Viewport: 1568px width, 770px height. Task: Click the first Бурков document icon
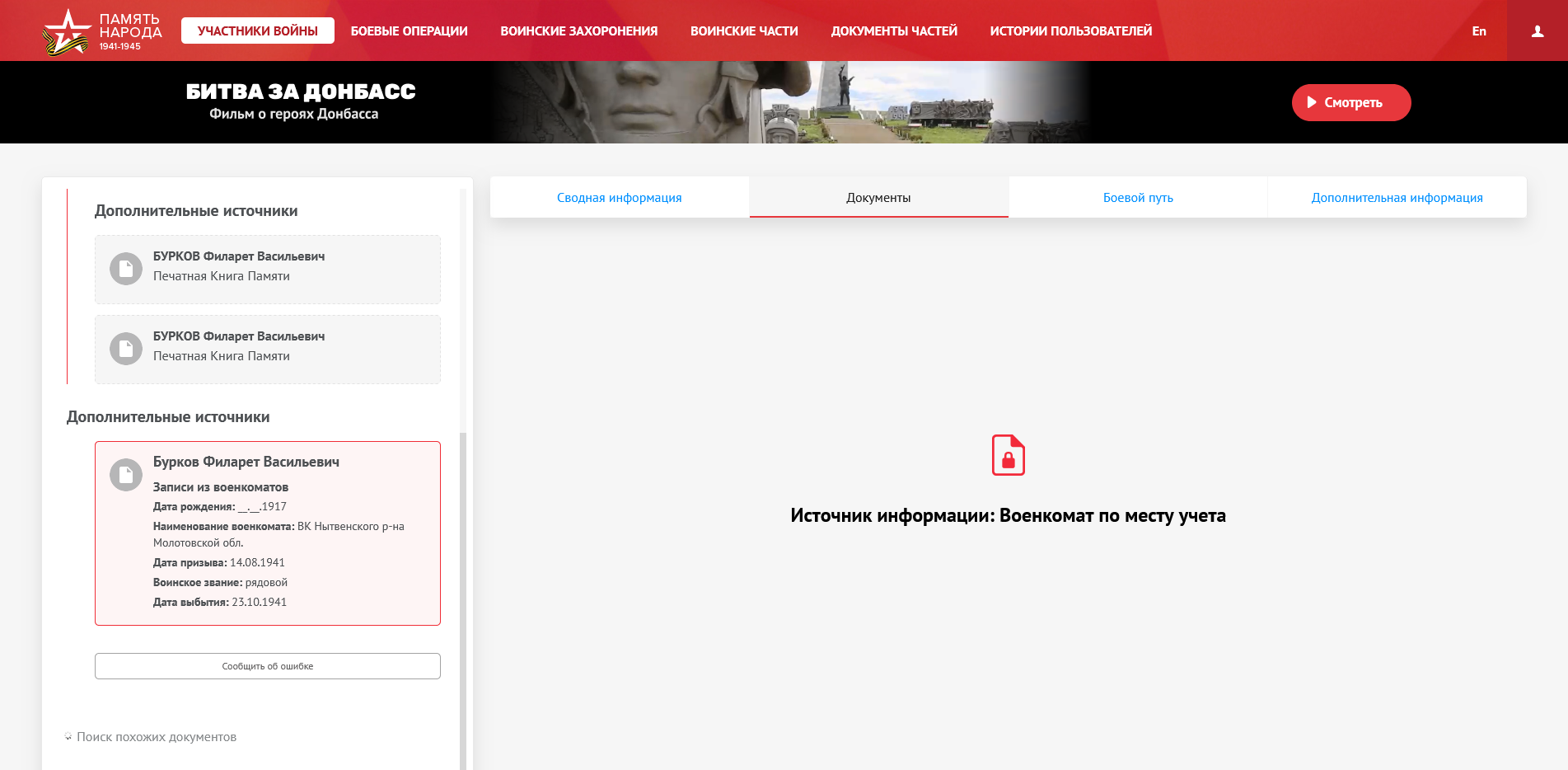pyautogui.click(x=126, y=269)
